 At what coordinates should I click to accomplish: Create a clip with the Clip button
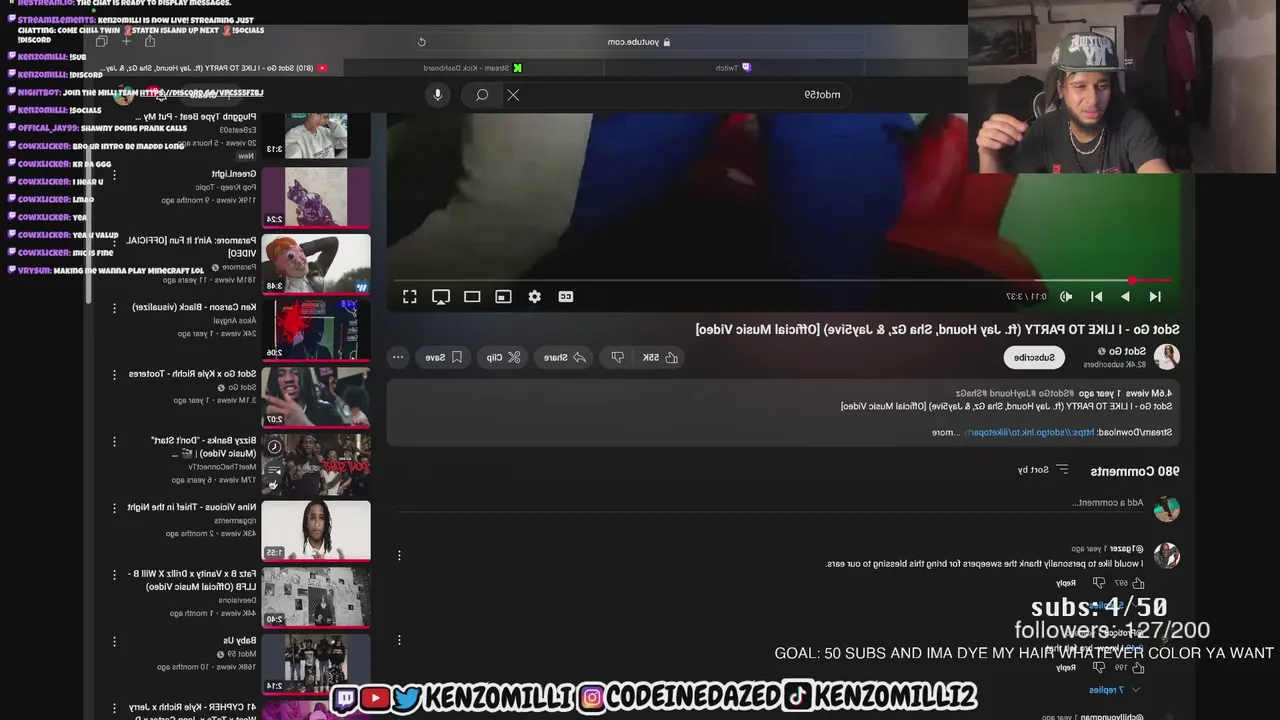click(504, 357)
